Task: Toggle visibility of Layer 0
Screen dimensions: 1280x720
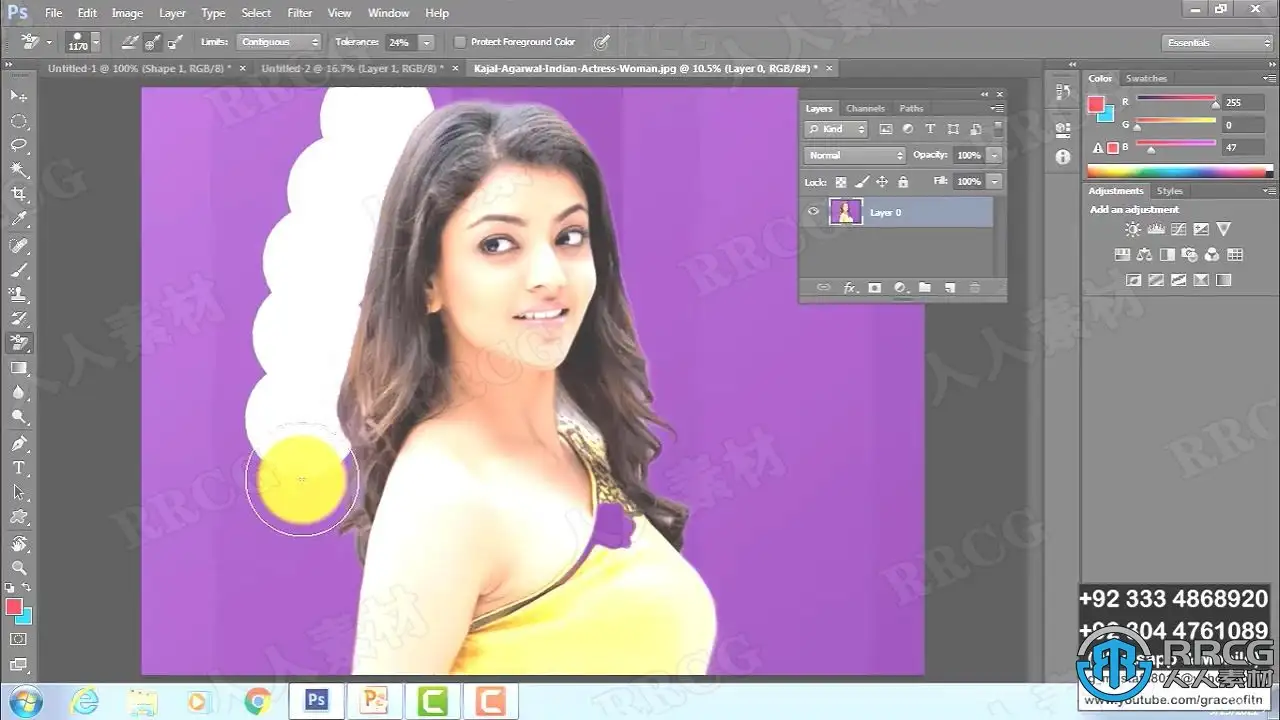Action: 813,212
